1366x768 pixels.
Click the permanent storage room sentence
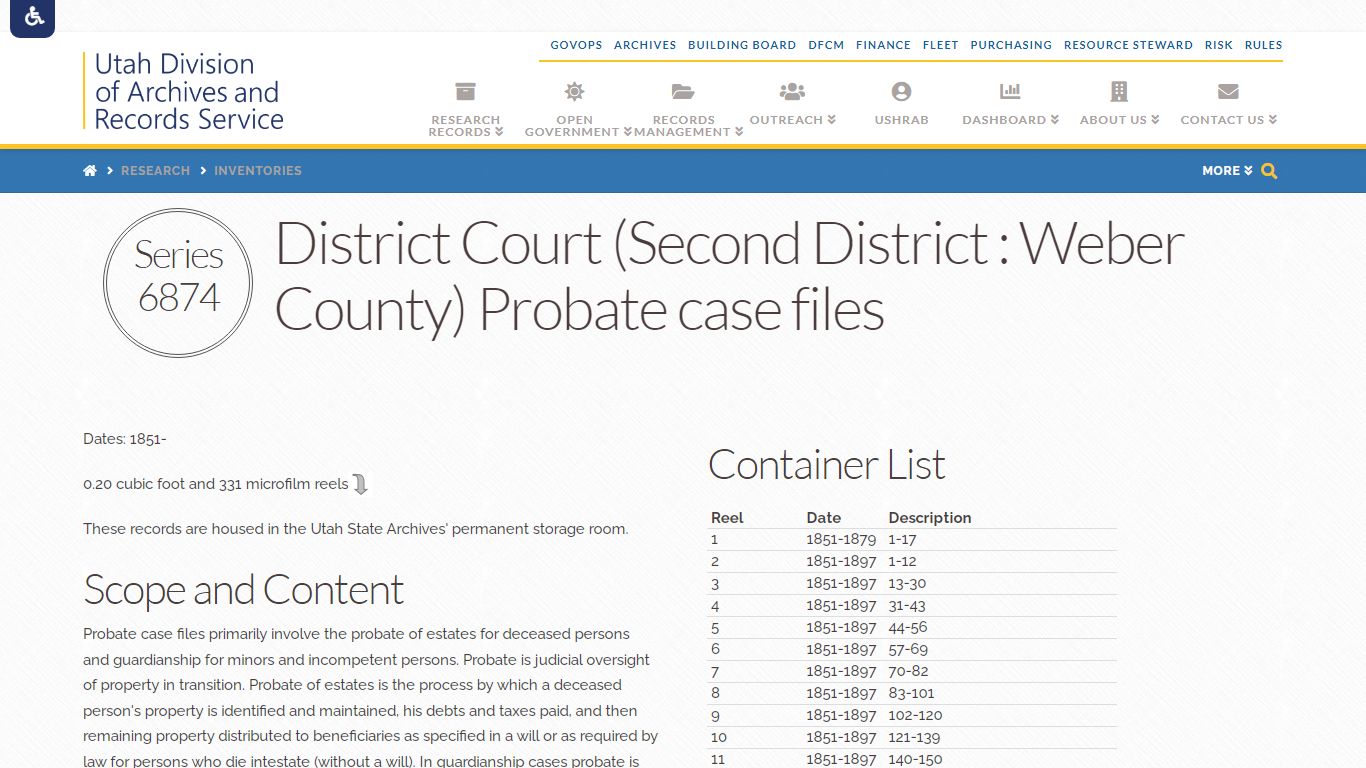(356, 529)
